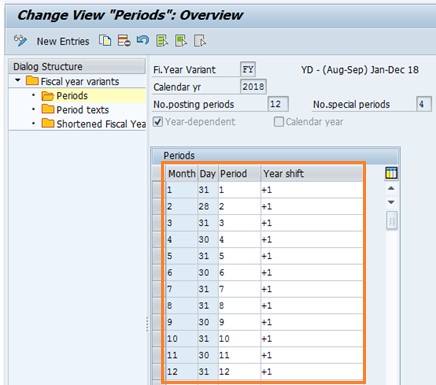
Task: Click the Calendar yr input field
Action: point(253,87)
